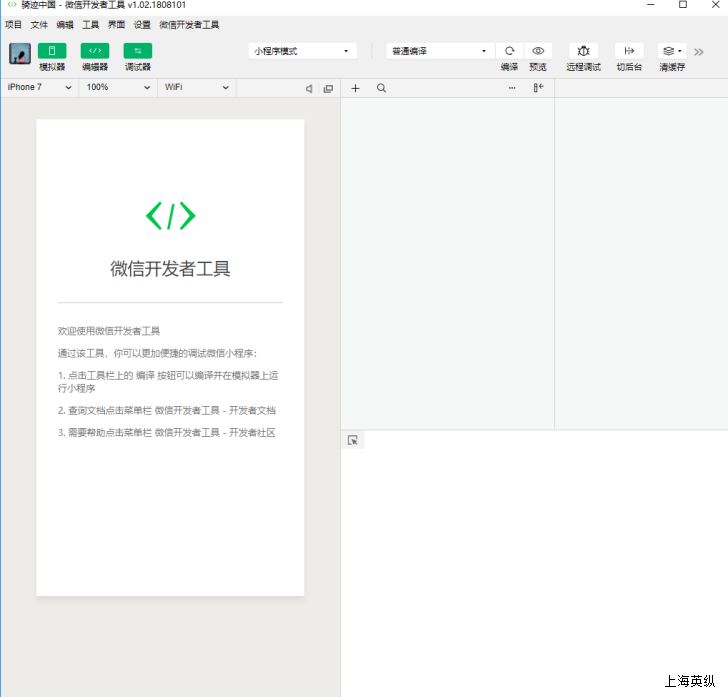The image size is (728, 697).
Task: Open the 普通编译 compile mode dropdown
Action: pyautogui.click(x=440, y=51)
